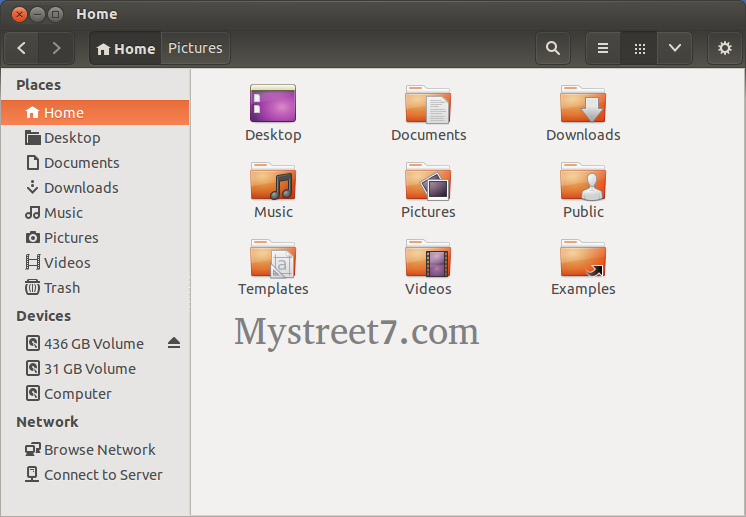
Task: Click the search magnifier button
Action: pos(552,48)
